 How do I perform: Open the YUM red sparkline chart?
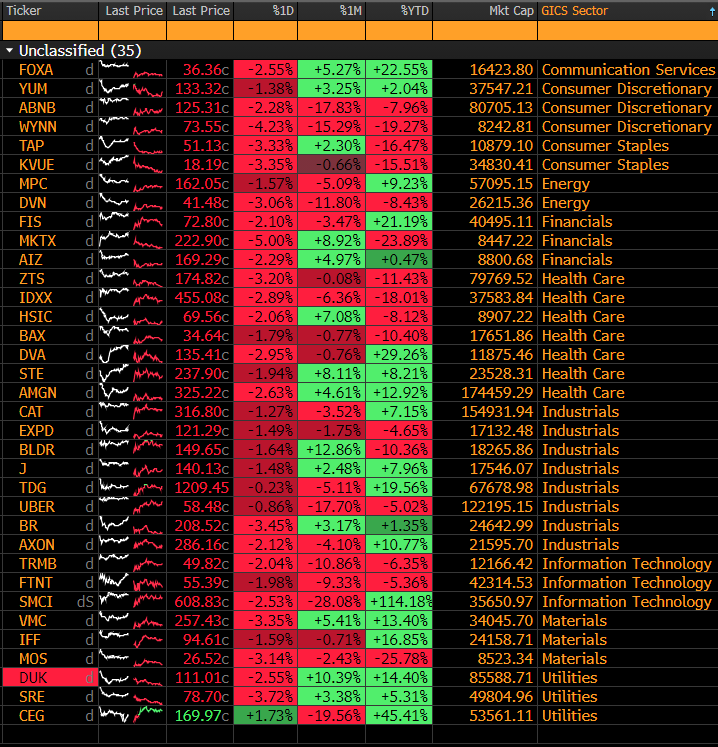(x=148, y=89)
